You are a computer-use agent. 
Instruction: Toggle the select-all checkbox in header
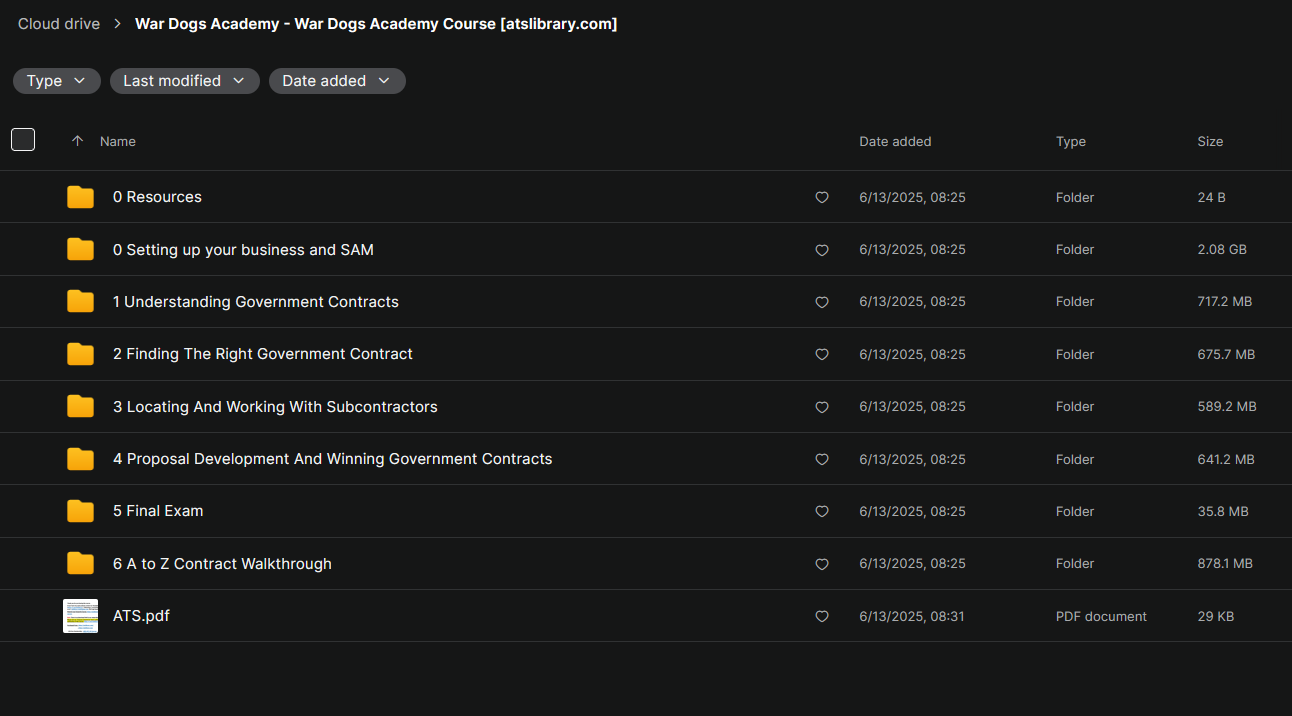[23, 140]
